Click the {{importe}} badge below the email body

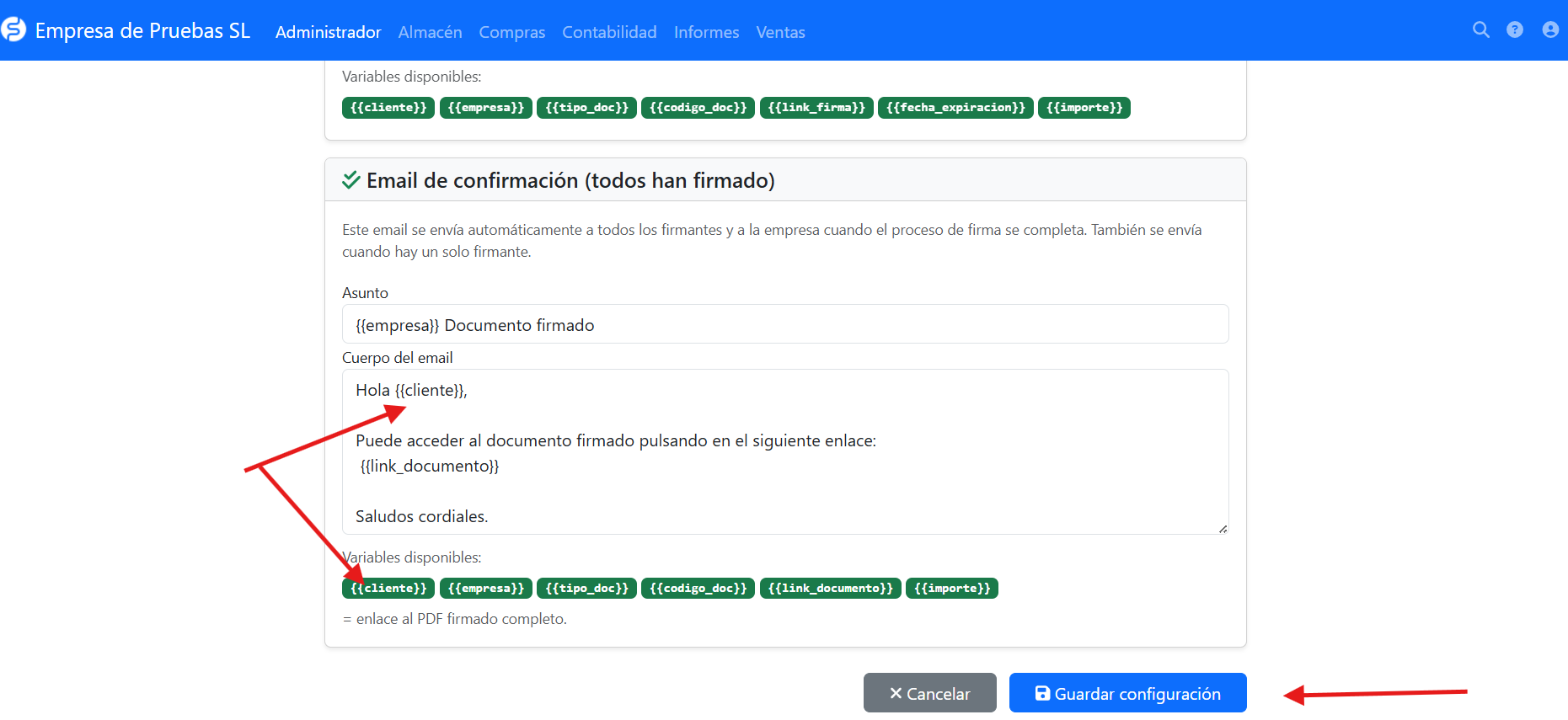coord(951,588)
